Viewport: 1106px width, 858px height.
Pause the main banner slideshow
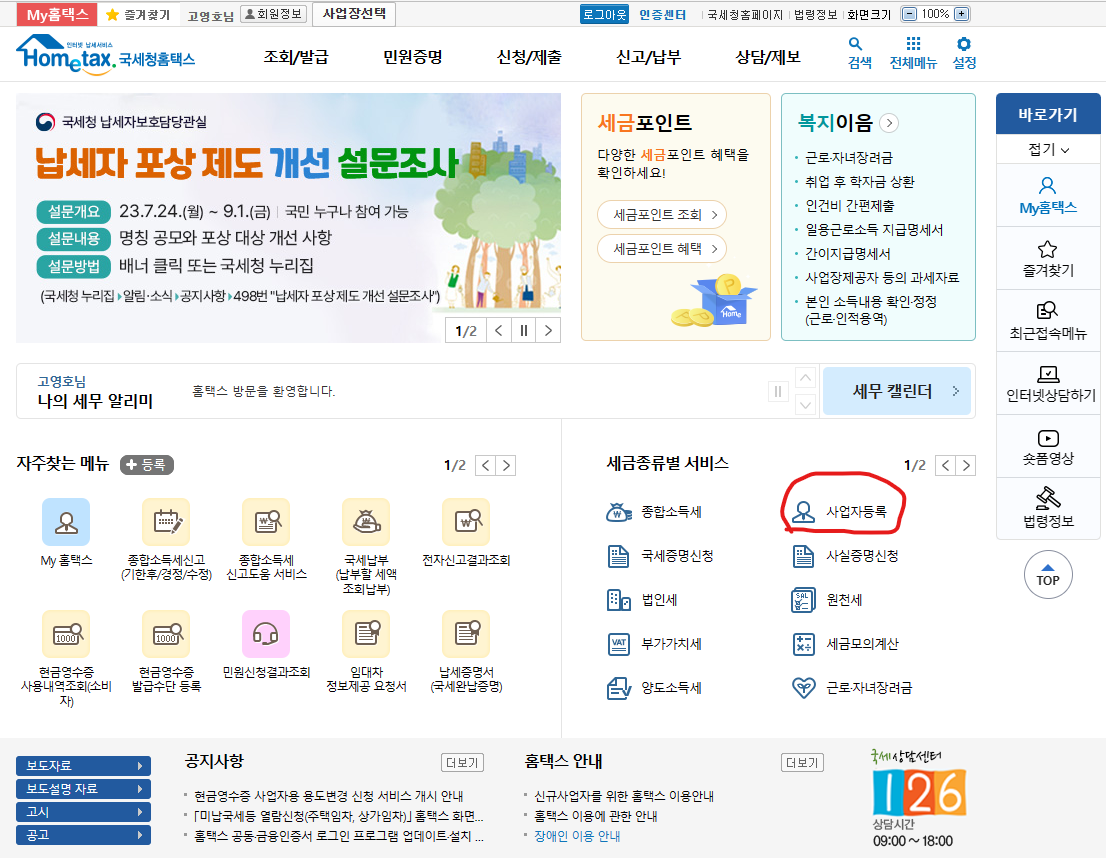click(523, 329)
